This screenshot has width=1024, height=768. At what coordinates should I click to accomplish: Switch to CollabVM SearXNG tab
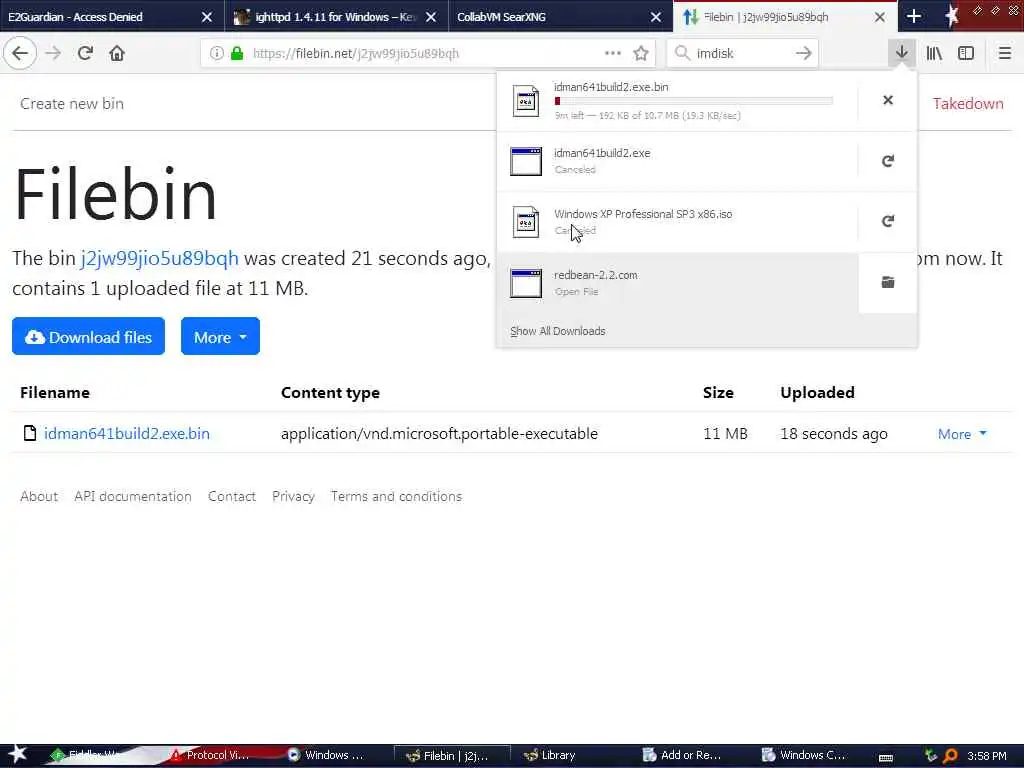(549, 17)
